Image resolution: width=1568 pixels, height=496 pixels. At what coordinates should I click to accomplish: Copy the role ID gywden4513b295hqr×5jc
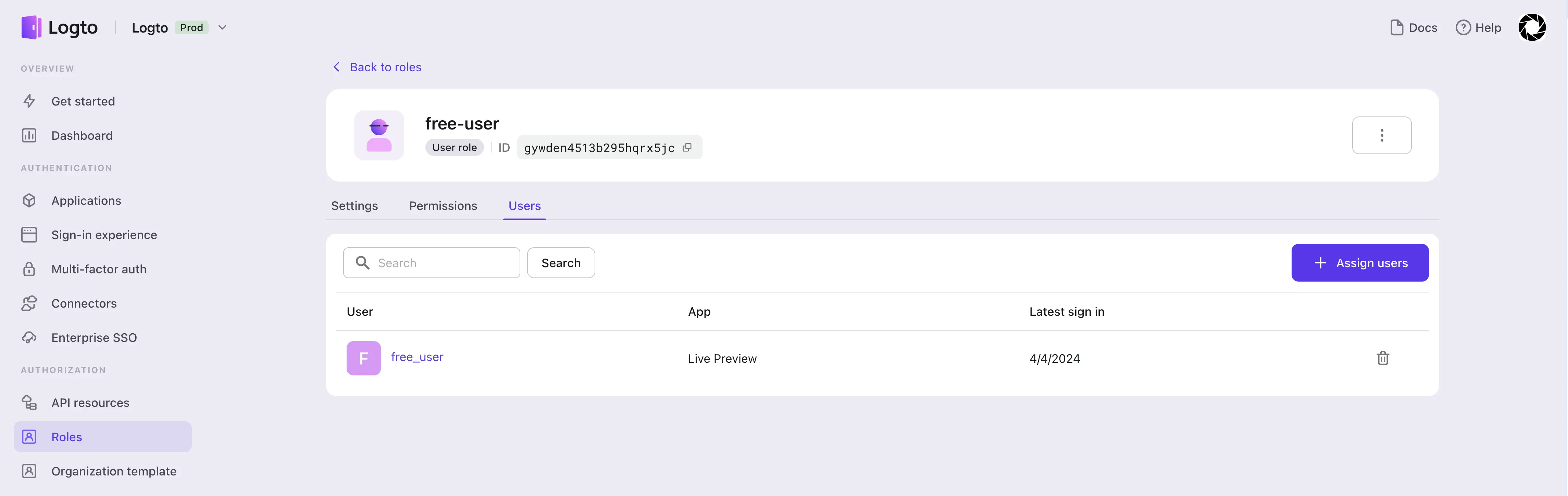tap(687, 147)
